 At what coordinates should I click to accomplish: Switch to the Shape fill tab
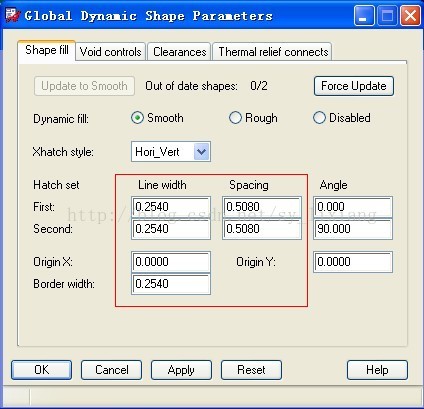point(47,50)
